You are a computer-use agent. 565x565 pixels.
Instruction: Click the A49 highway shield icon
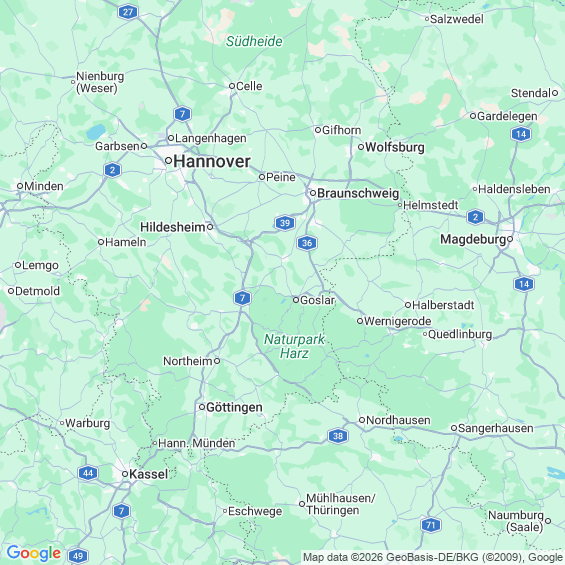(x=78, y=556)
